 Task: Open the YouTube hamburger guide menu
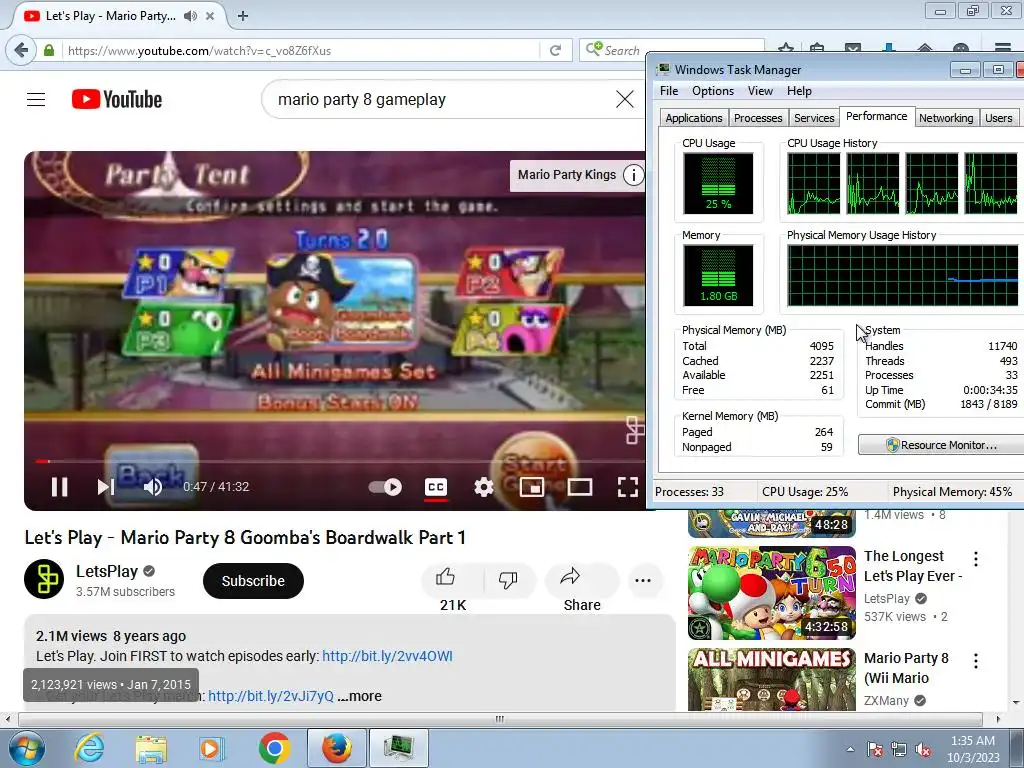pos(36,99)
